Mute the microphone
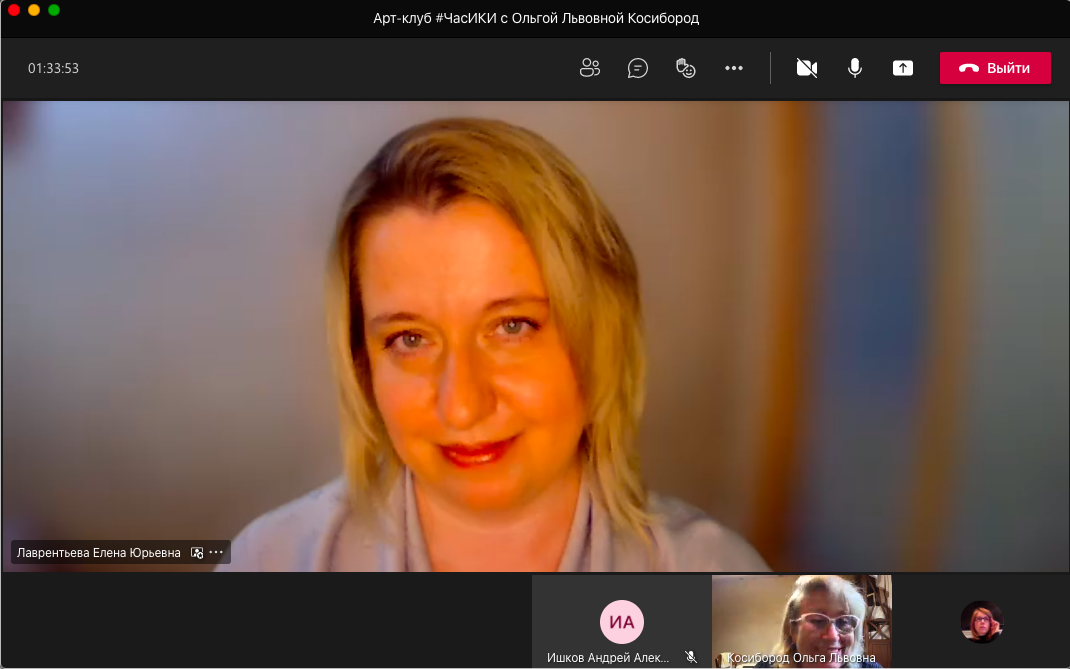 point(855,68)
